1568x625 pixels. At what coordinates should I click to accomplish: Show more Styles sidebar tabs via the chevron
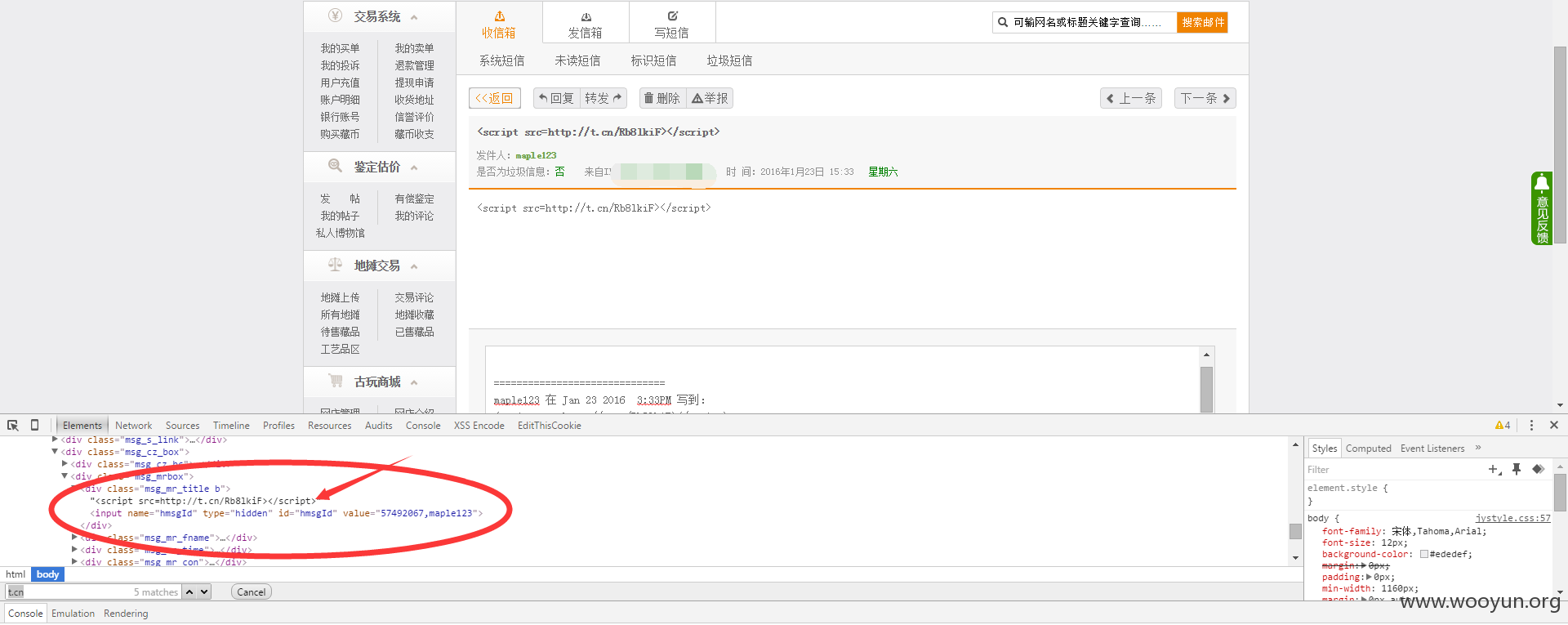[1478, 448]
